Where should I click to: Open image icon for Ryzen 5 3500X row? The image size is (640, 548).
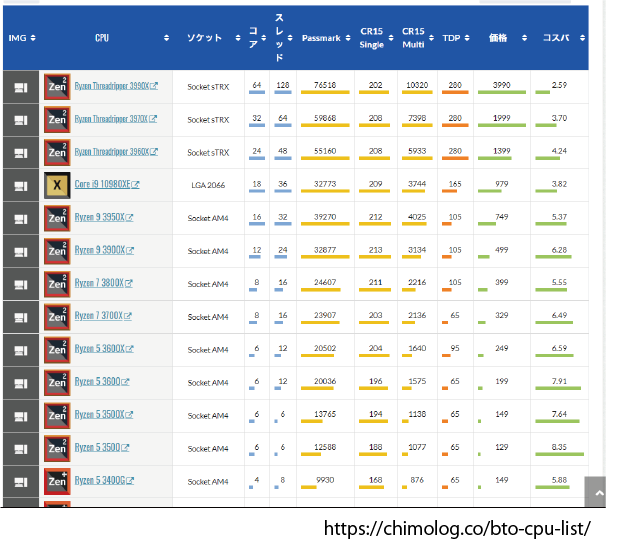coord(21,417)
